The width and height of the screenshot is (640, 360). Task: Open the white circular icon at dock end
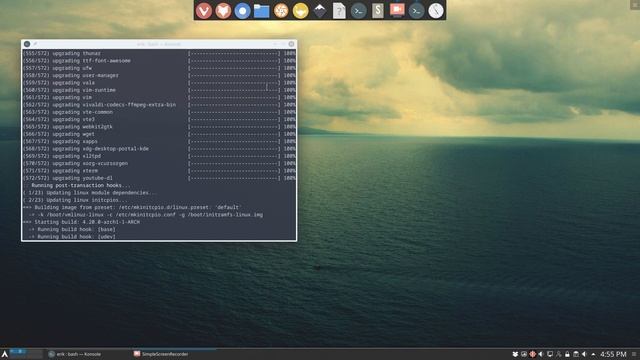tap(436, 11)
